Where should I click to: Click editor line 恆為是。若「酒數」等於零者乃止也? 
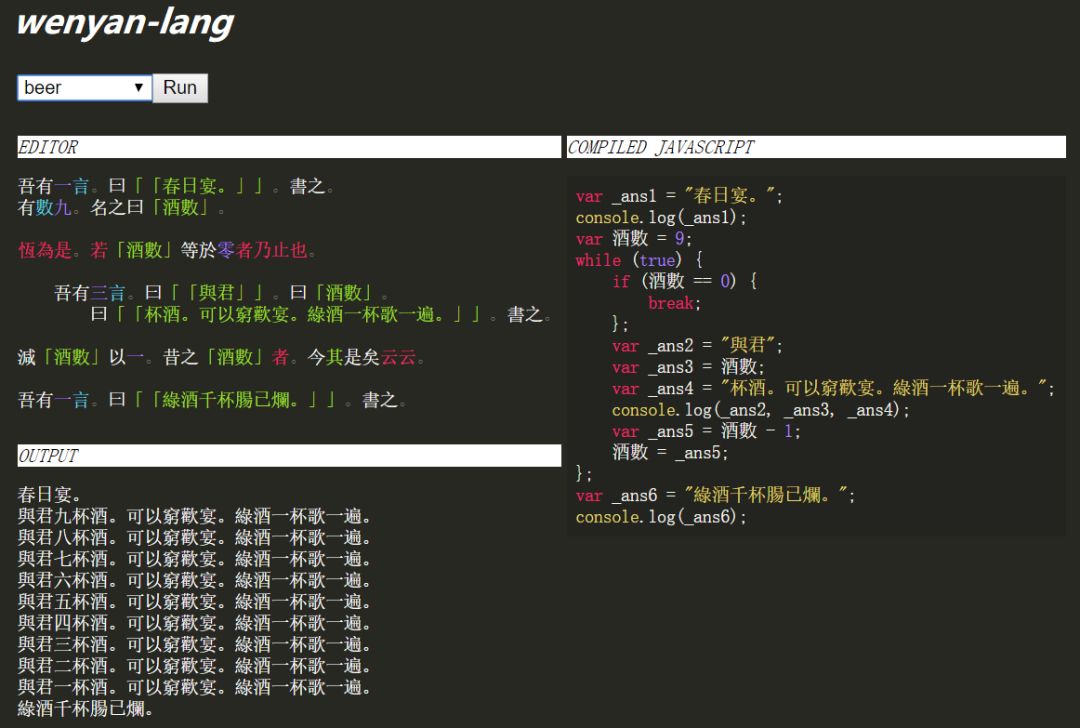[167, 250]
